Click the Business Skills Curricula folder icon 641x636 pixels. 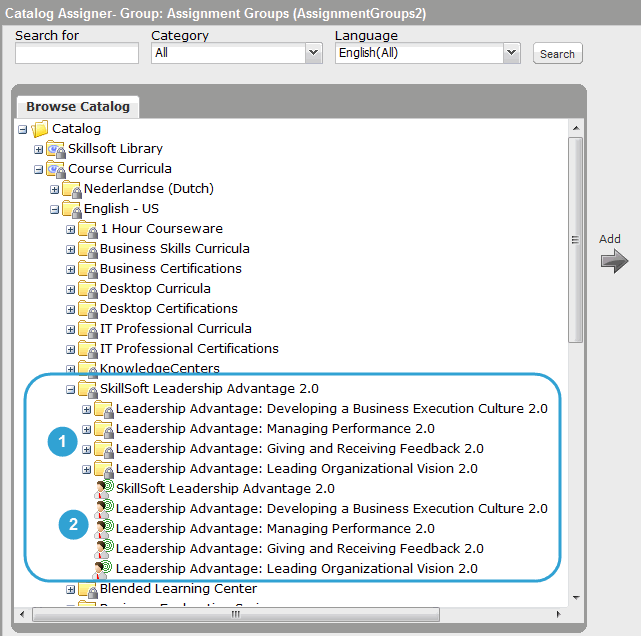(x=88, y=249)
